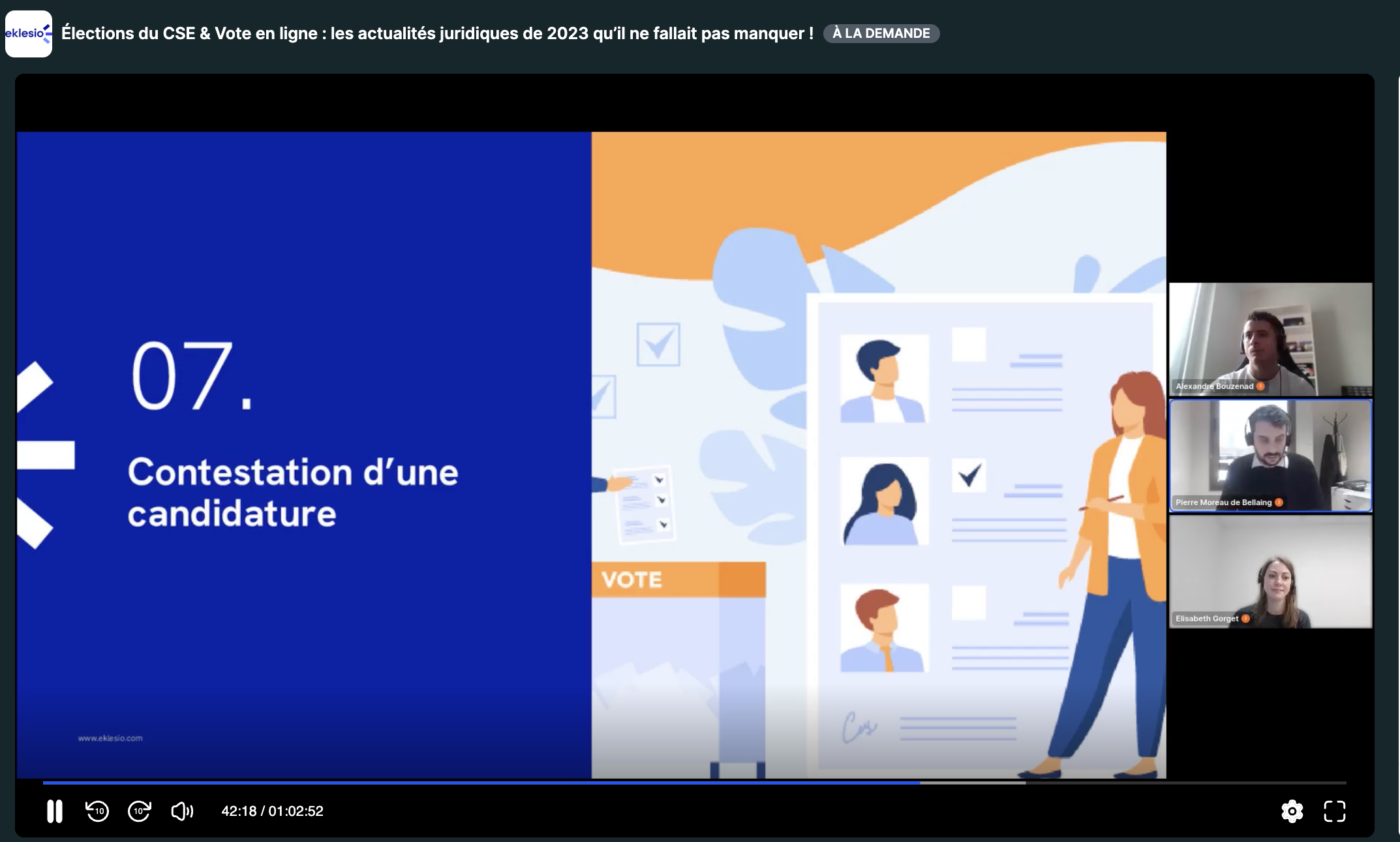Image resolution: width=1400 pixels, height=842 pixels.
Task: Click the 42:18 / 01:02:52 time display
Action: [x=273, y=811]
